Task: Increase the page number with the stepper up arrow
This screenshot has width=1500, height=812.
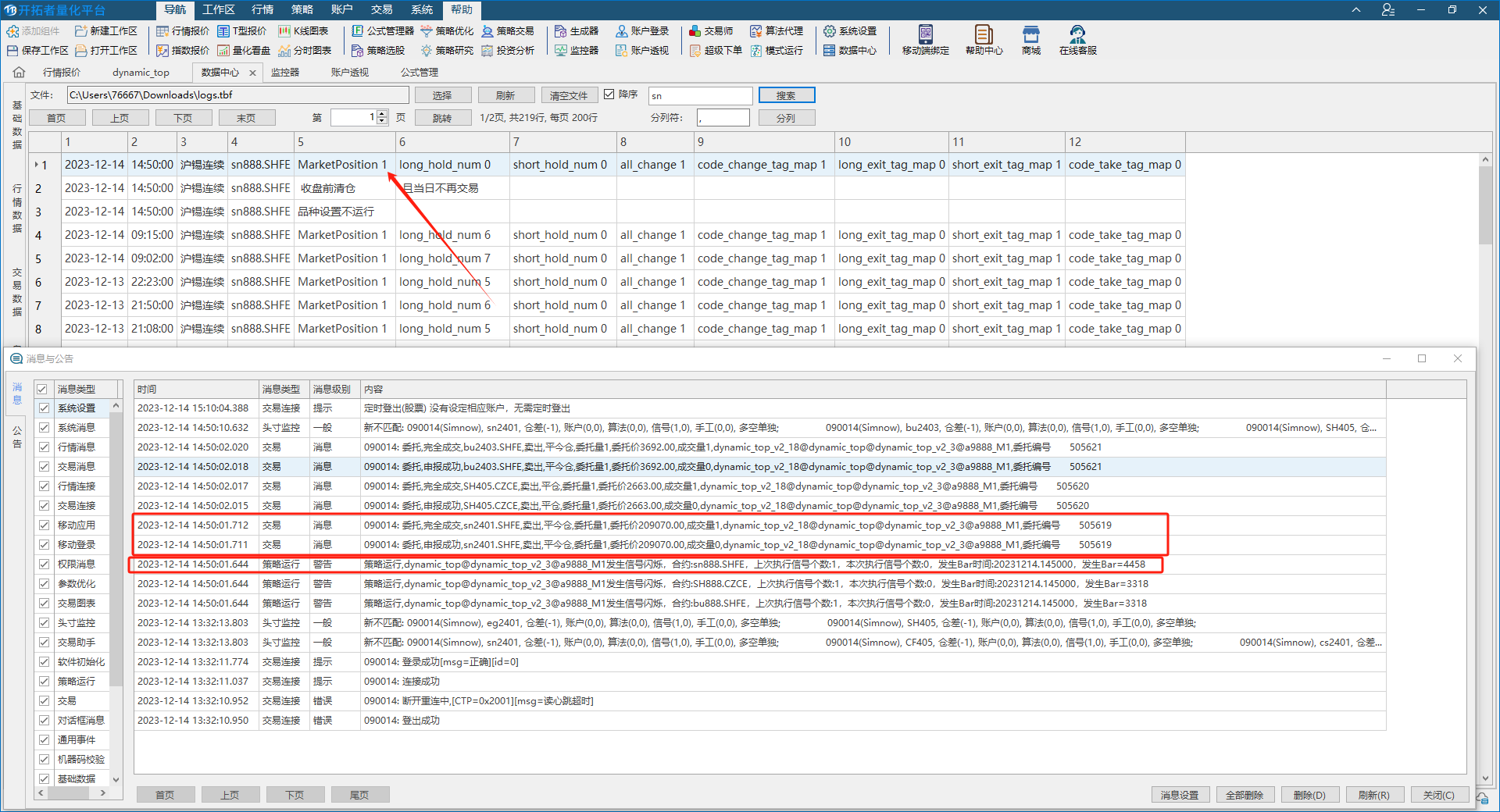Action: coord(382,114)
